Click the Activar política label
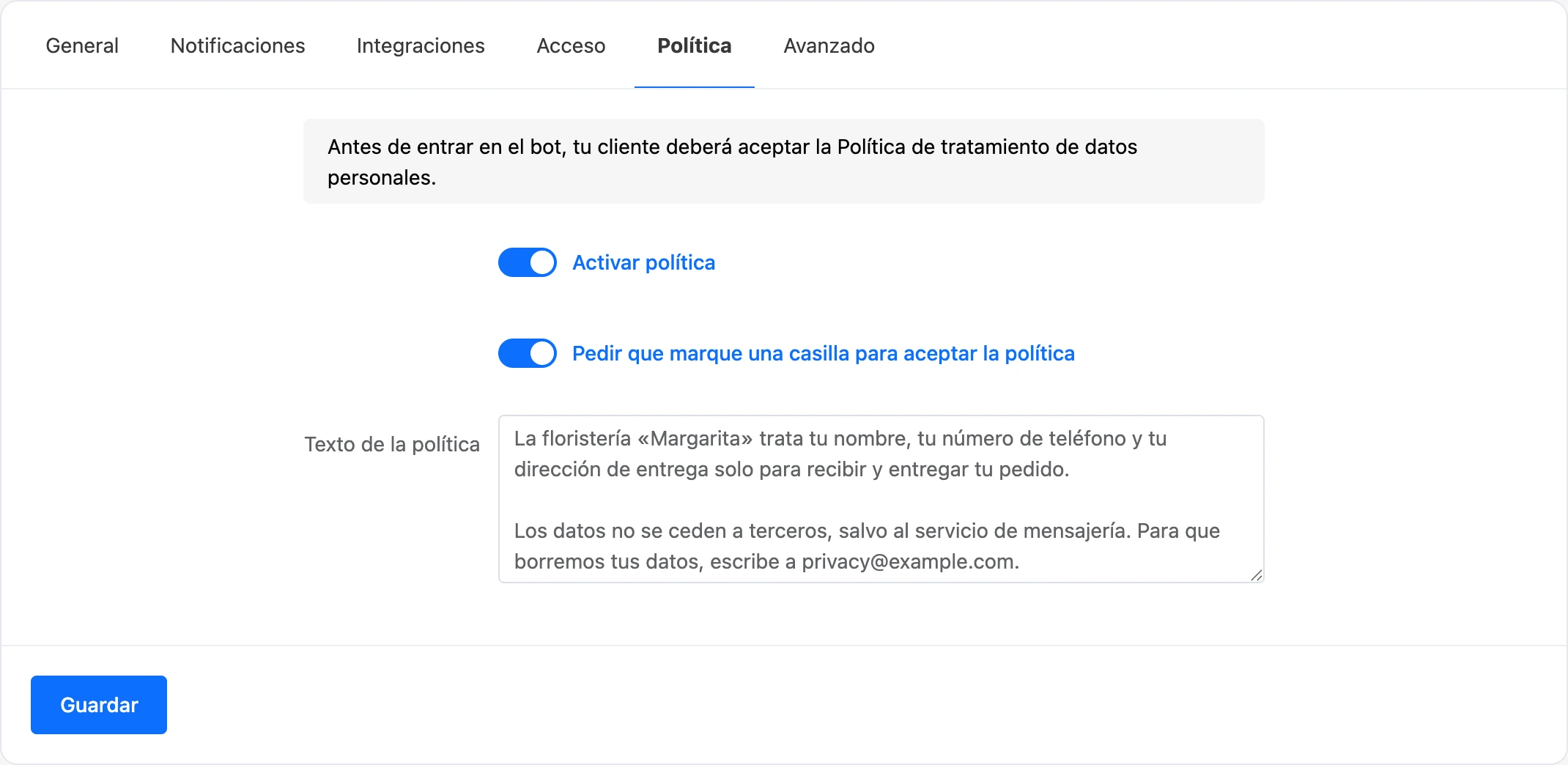Screen dimensions: 1568x765 coord(643,262)
